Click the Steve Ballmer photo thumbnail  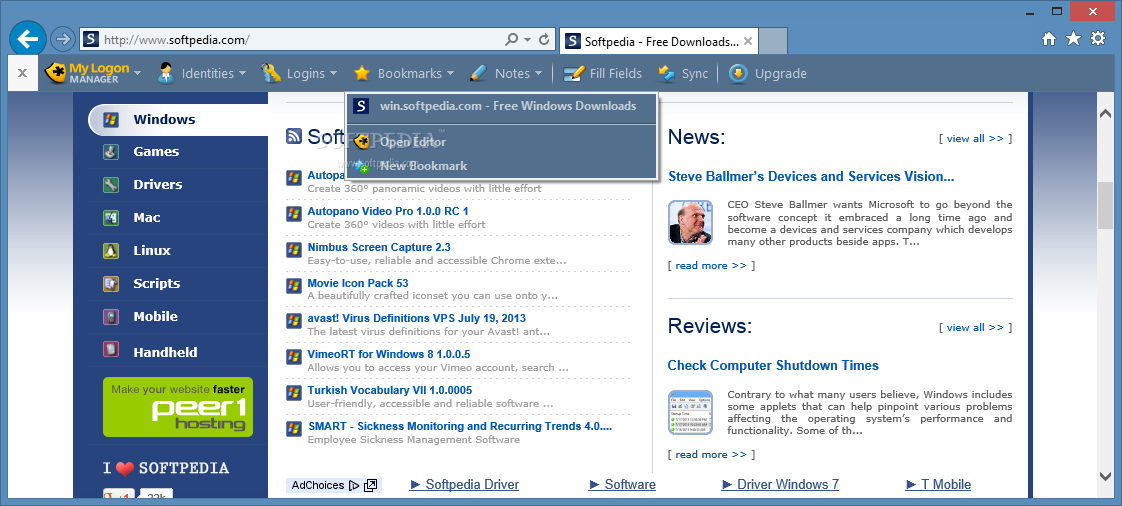tap(691, 222)
